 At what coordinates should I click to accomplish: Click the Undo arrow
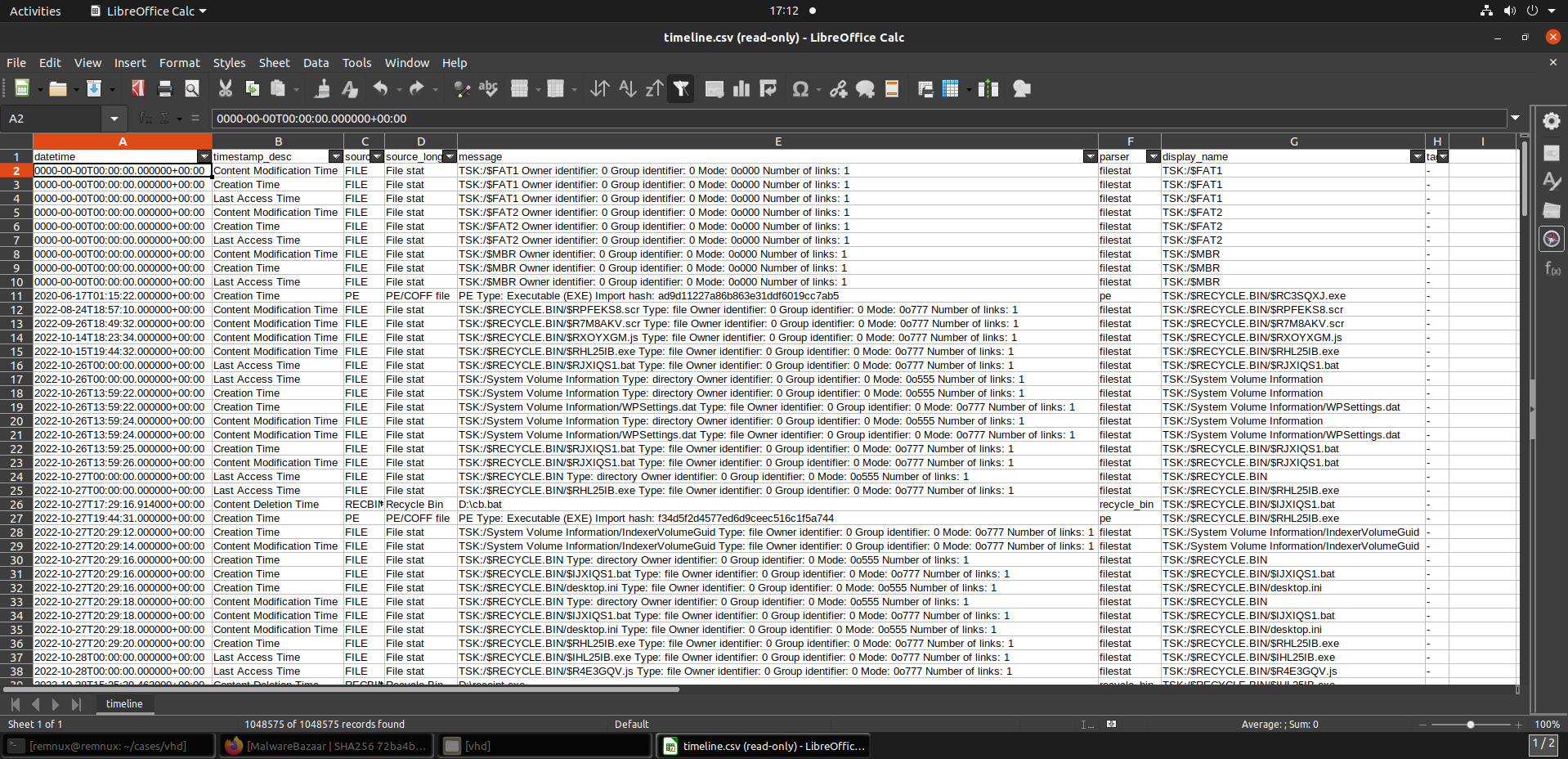(x=381, y=89)
